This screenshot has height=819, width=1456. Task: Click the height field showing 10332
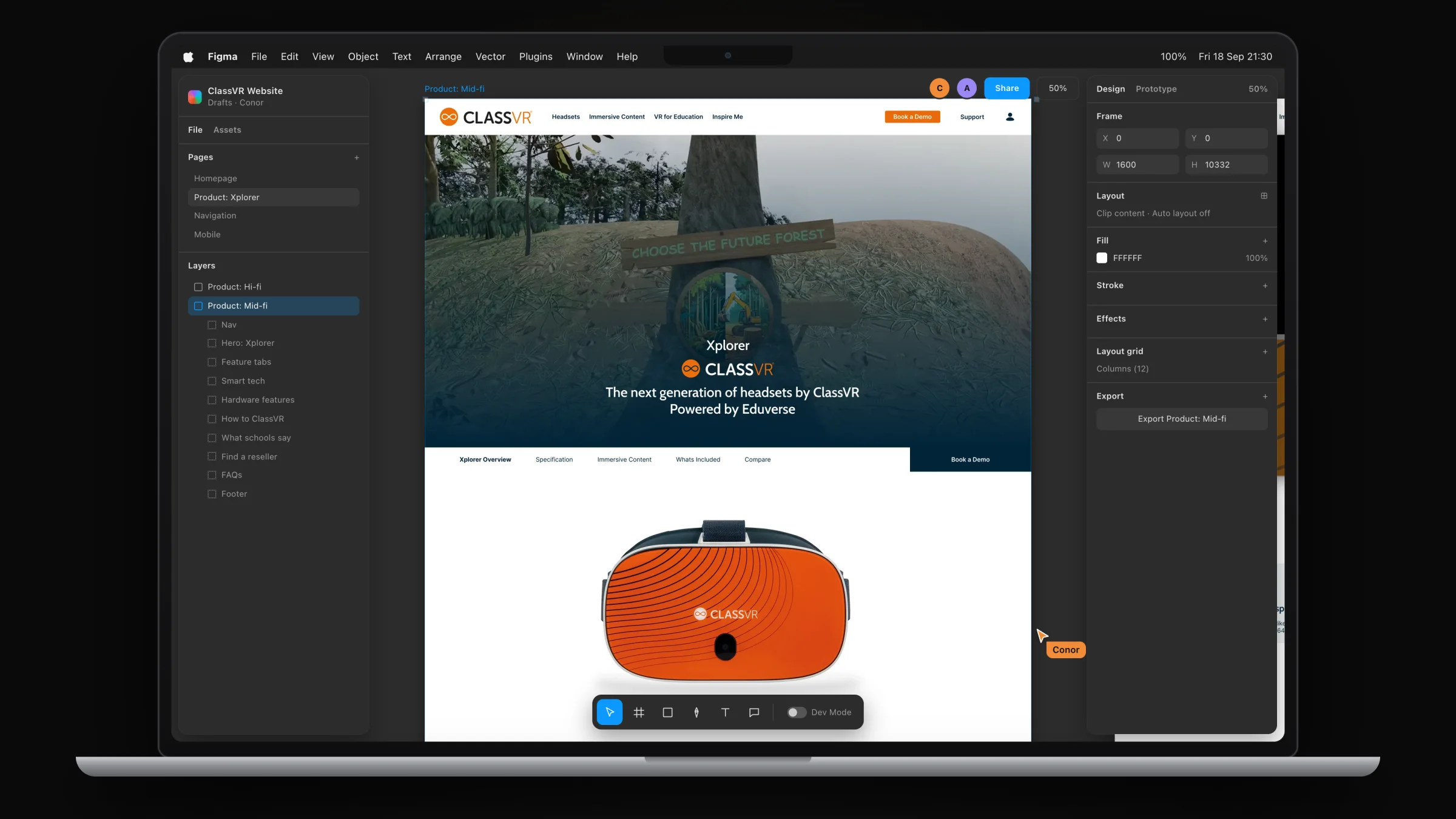1226,165
